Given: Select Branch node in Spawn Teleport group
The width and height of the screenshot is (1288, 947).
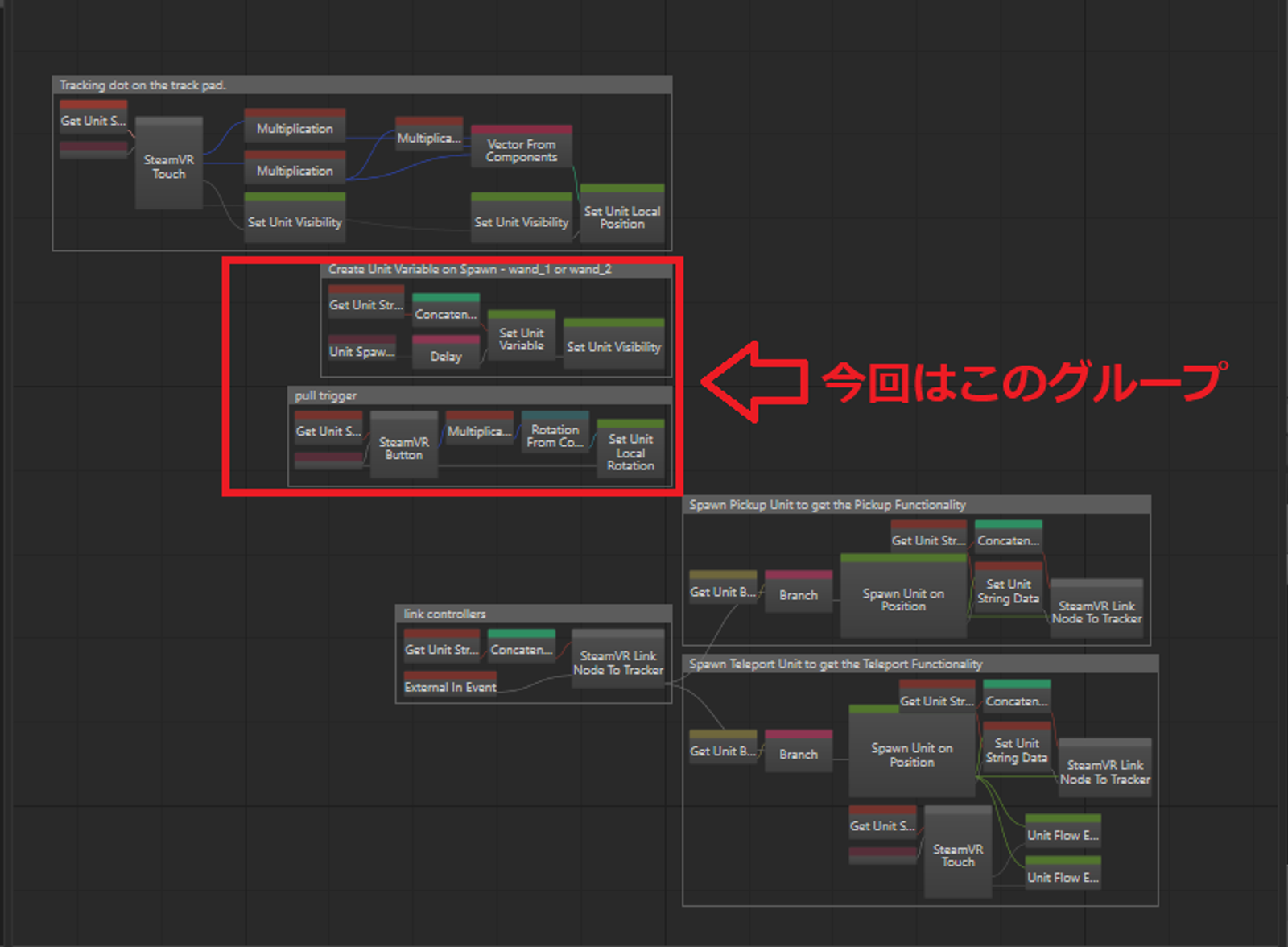Looking at the screenshot, I should pyautogui.click(x=799, y=751).
